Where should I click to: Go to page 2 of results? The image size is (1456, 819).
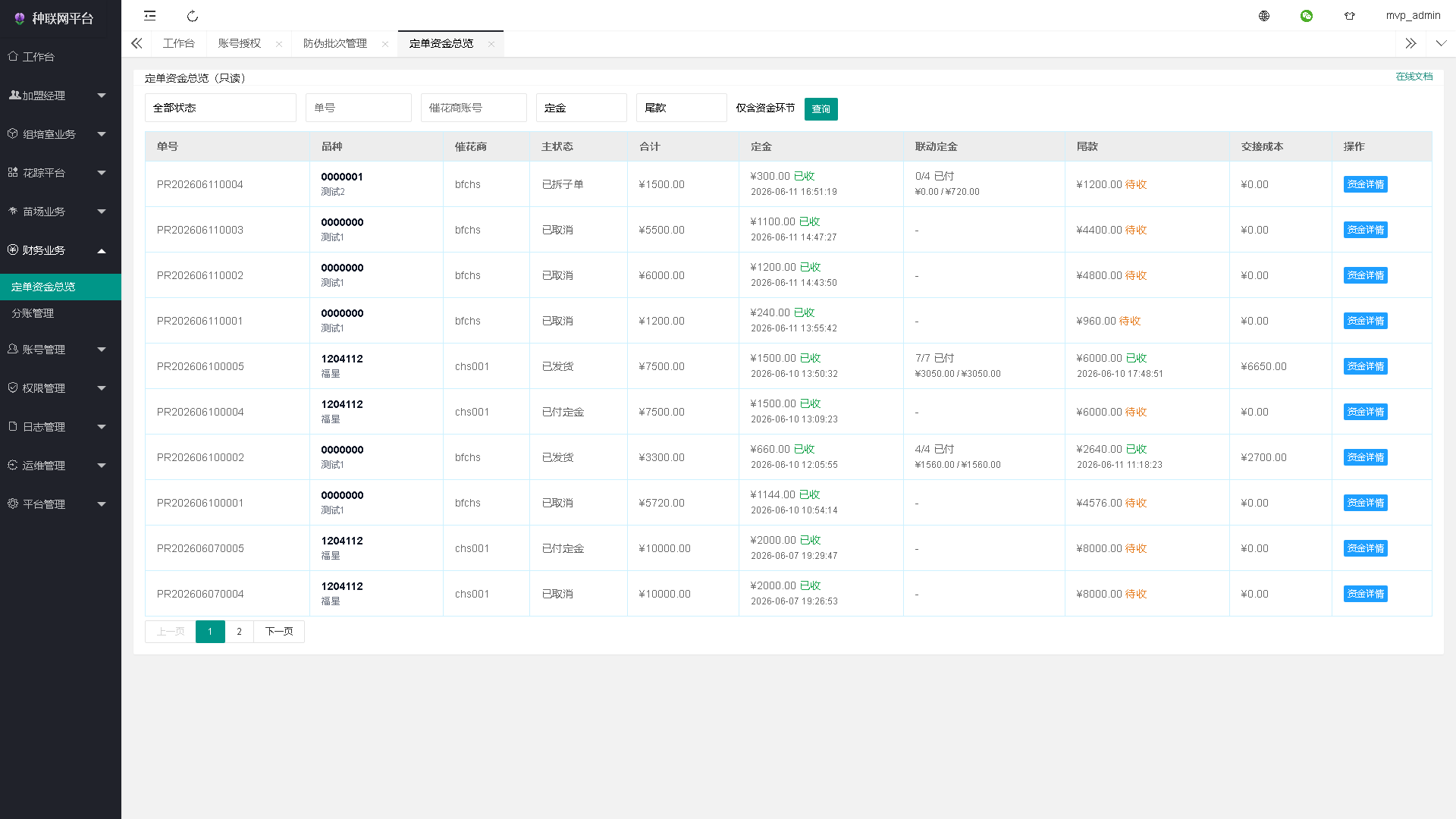[240, 632]
